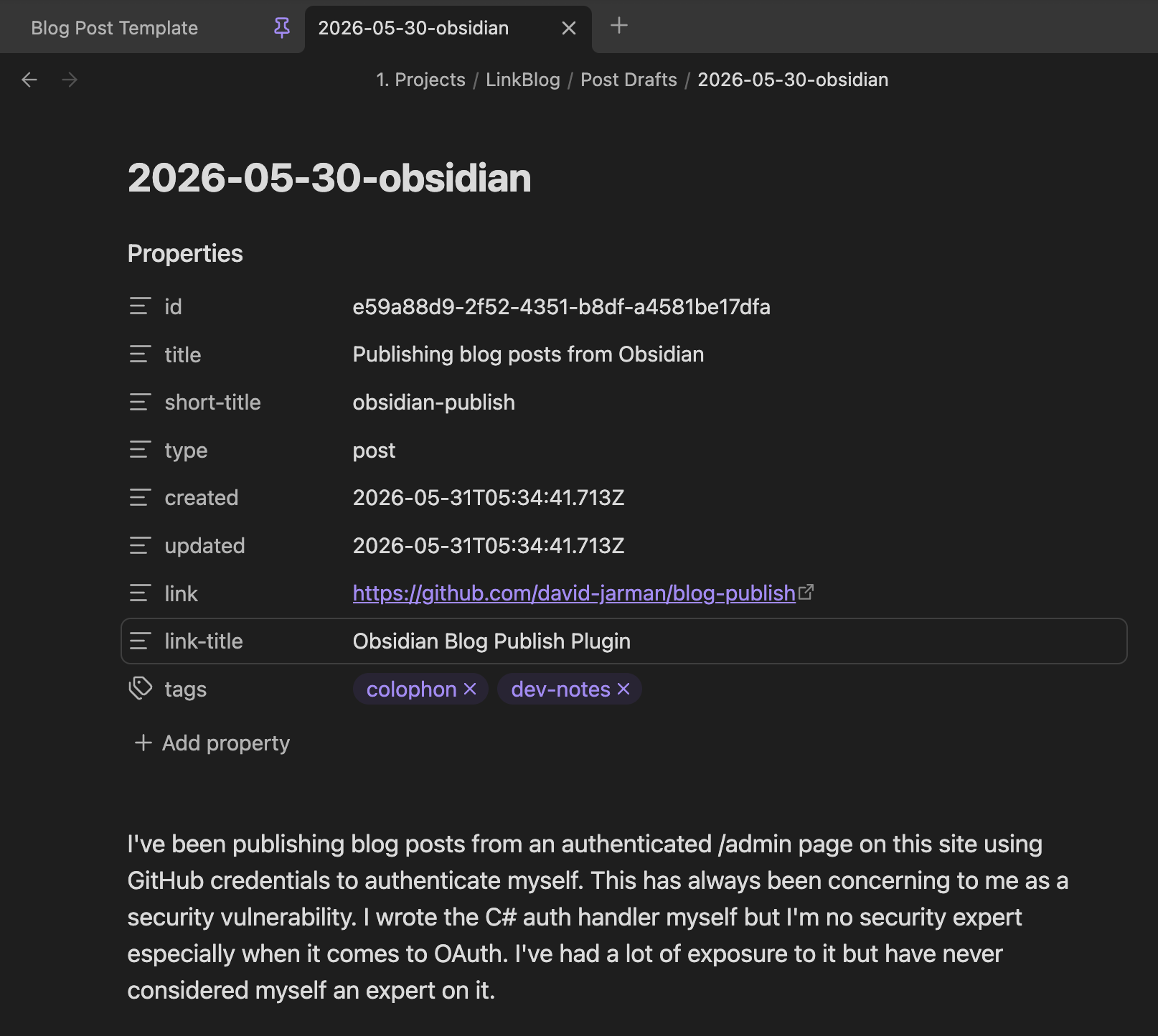Navigate forward with the right arrow
1158x1036 pixels.
(70, 80)
